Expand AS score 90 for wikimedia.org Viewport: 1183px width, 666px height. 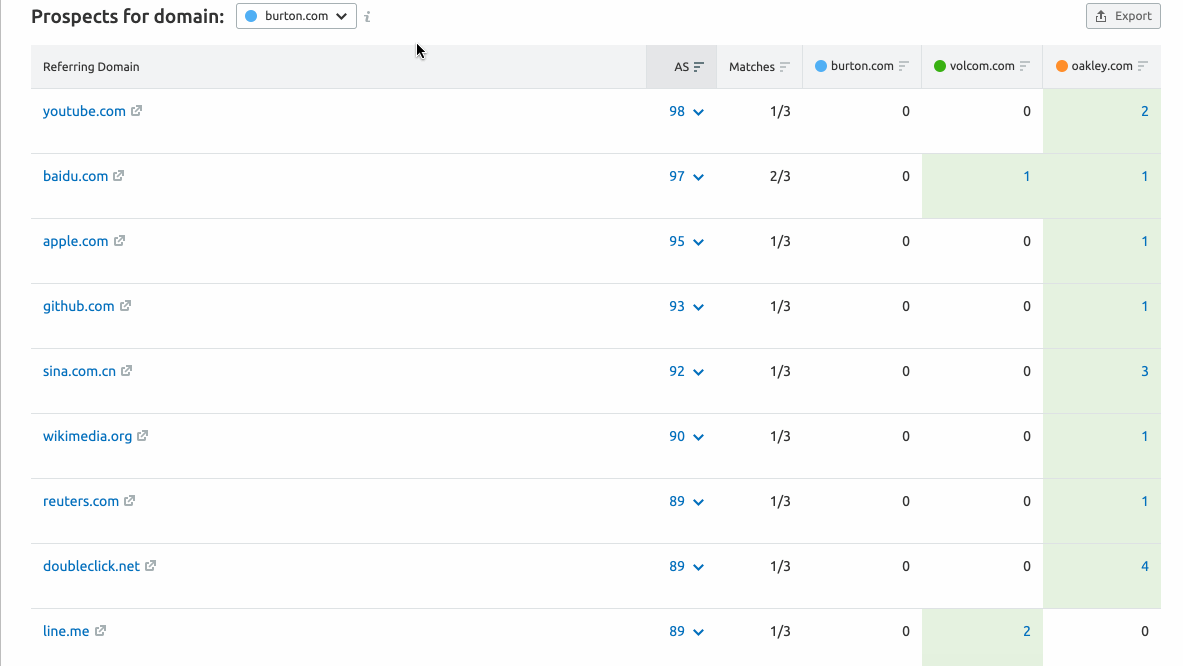(x=687, y=436)
